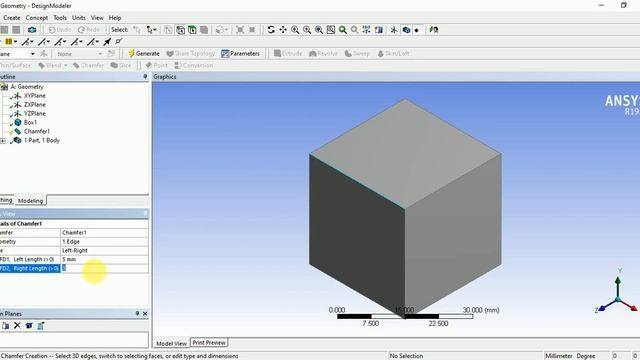Click New Sketch icon beside None dropdown
The width and height of the screenshot is (640, 360).
[111, 53]
